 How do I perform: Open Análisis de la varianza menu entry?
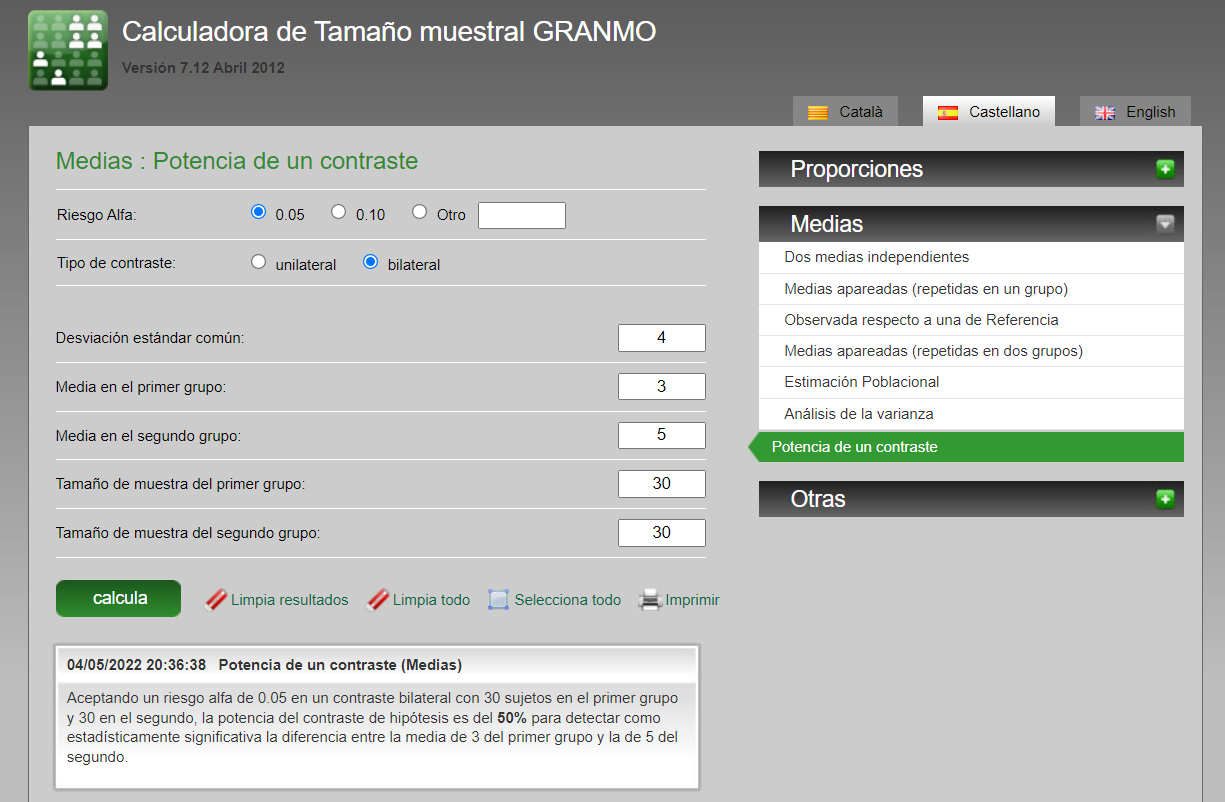pos(858,414)
